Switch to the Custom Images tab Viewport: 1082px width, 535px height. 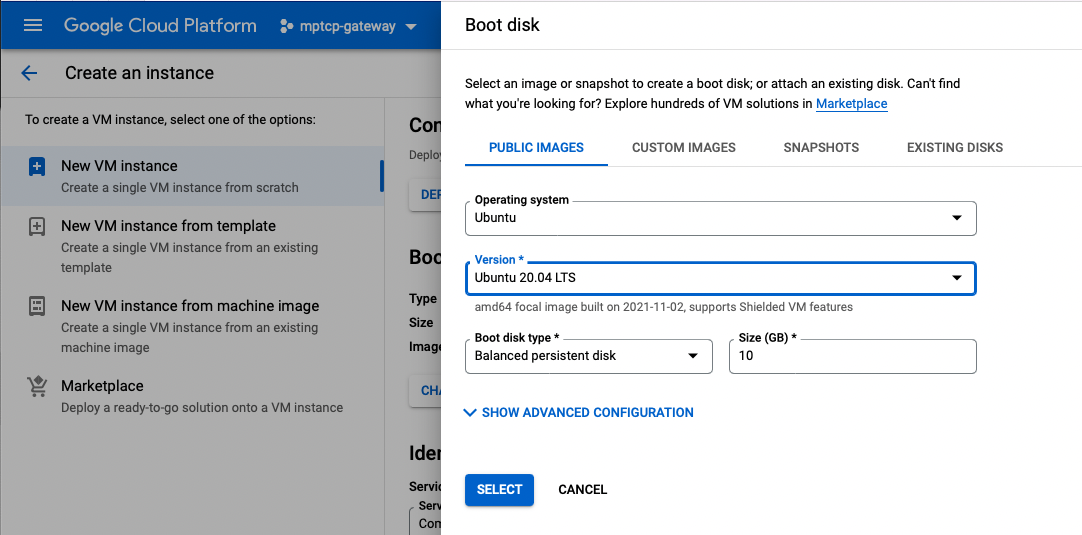click(684, 148)
